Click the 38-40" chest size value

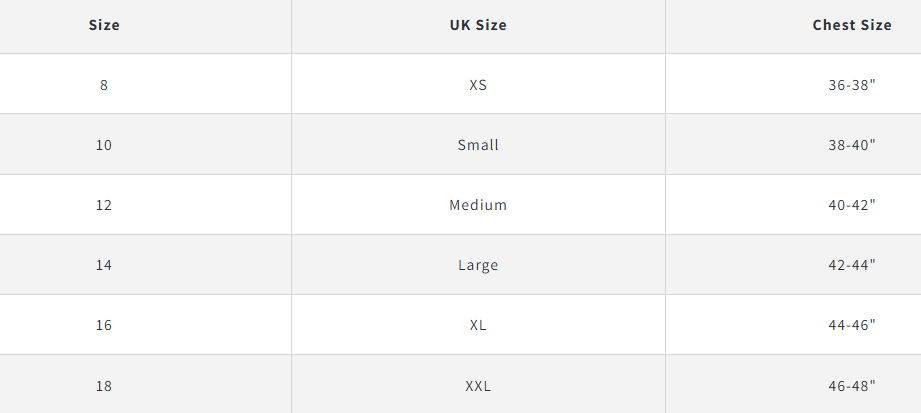[852, 145]
